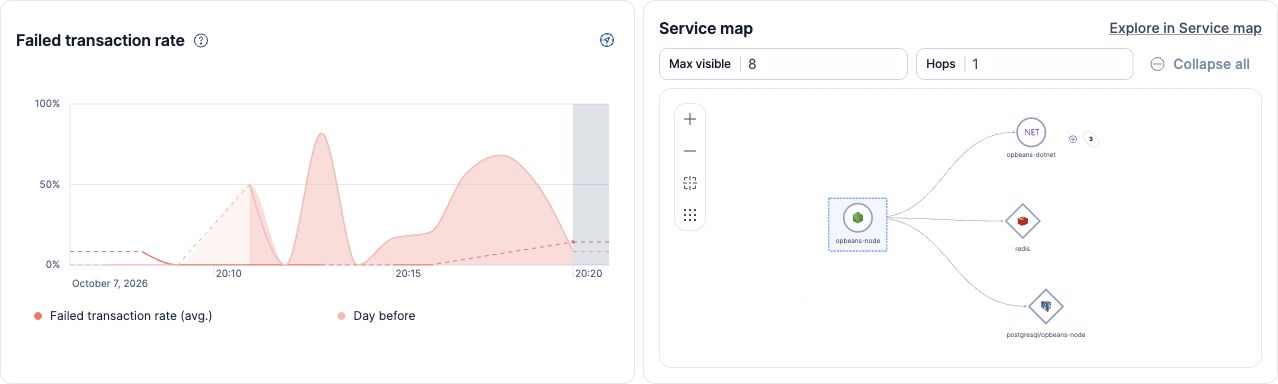This screenshot has height=384, width=1278.
Task: Click the Failed transaction rate title
Action: (101, 41)
